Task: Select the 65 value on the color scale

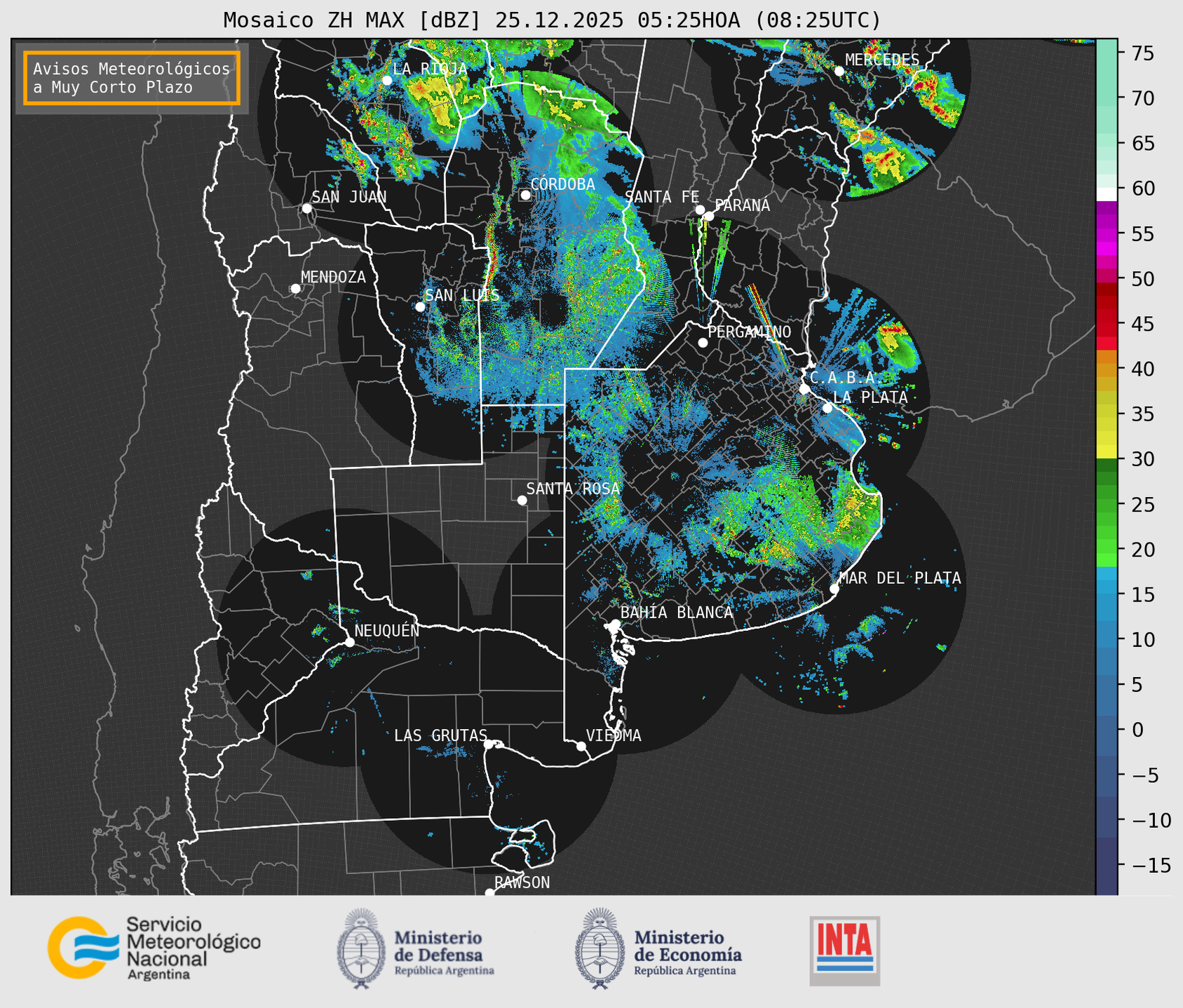Action: [x=1142, y=143]
